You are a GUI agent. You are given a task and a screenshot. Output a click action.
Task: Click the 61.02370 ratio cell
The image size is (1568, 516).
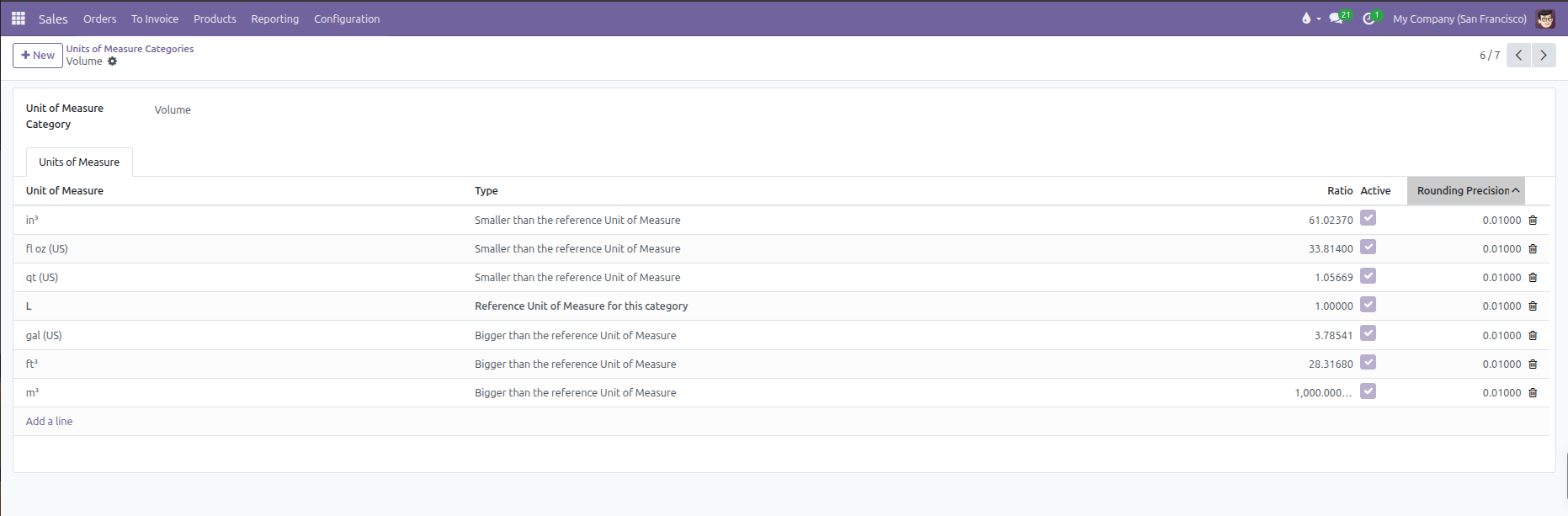1331,221
